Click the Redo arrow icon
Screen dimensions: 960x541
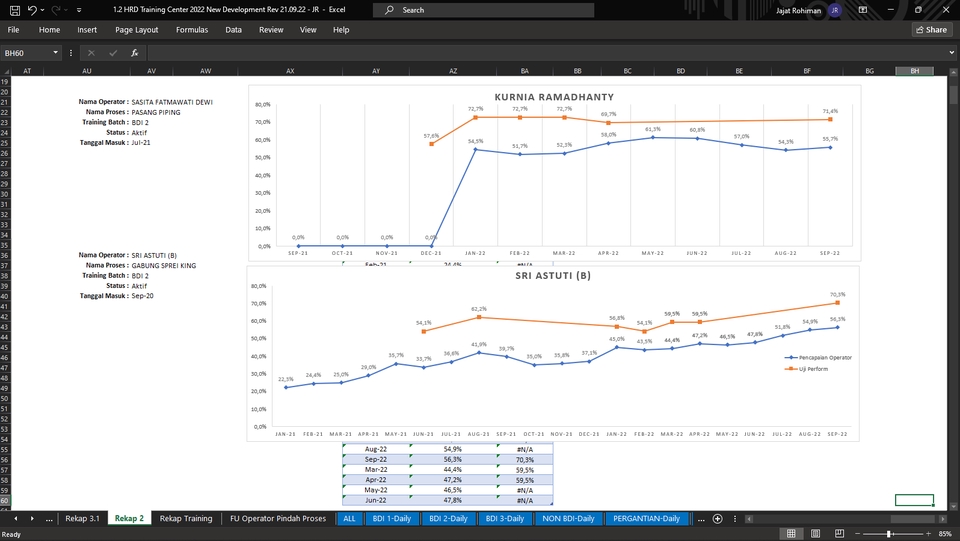tap(55, 10)
